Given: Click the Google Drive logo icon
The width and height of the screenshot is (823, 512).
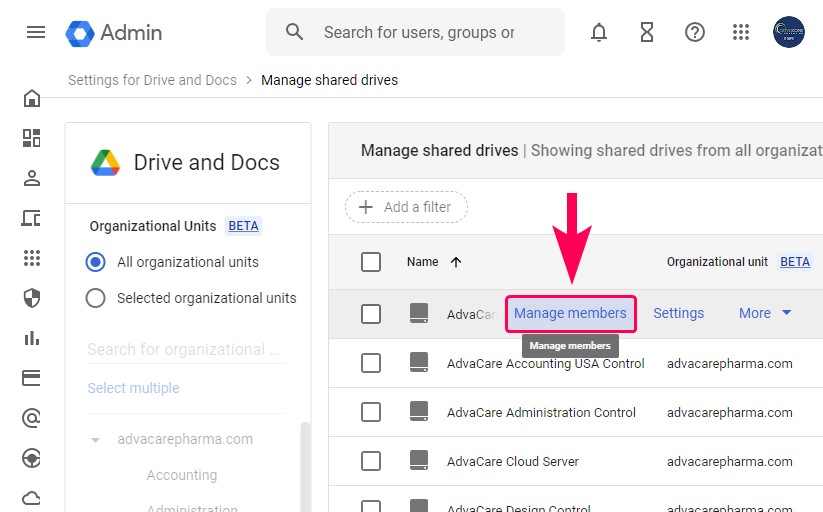Looking at the screenshot, I should point(105,162).
